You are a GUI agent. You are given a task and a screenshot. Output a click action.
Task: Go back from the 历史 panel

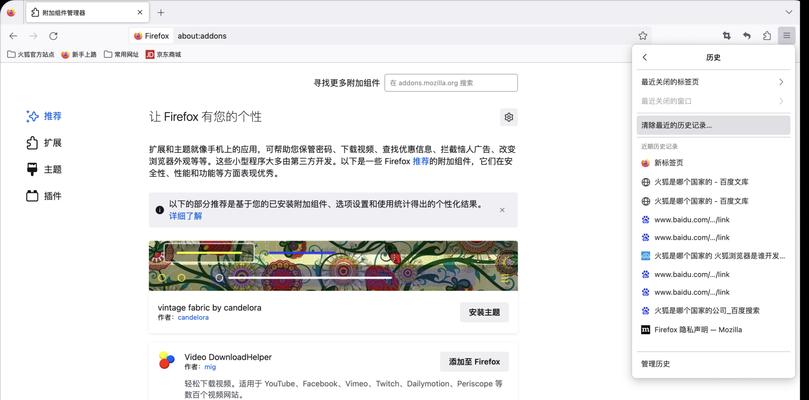[x=645, y=58]
